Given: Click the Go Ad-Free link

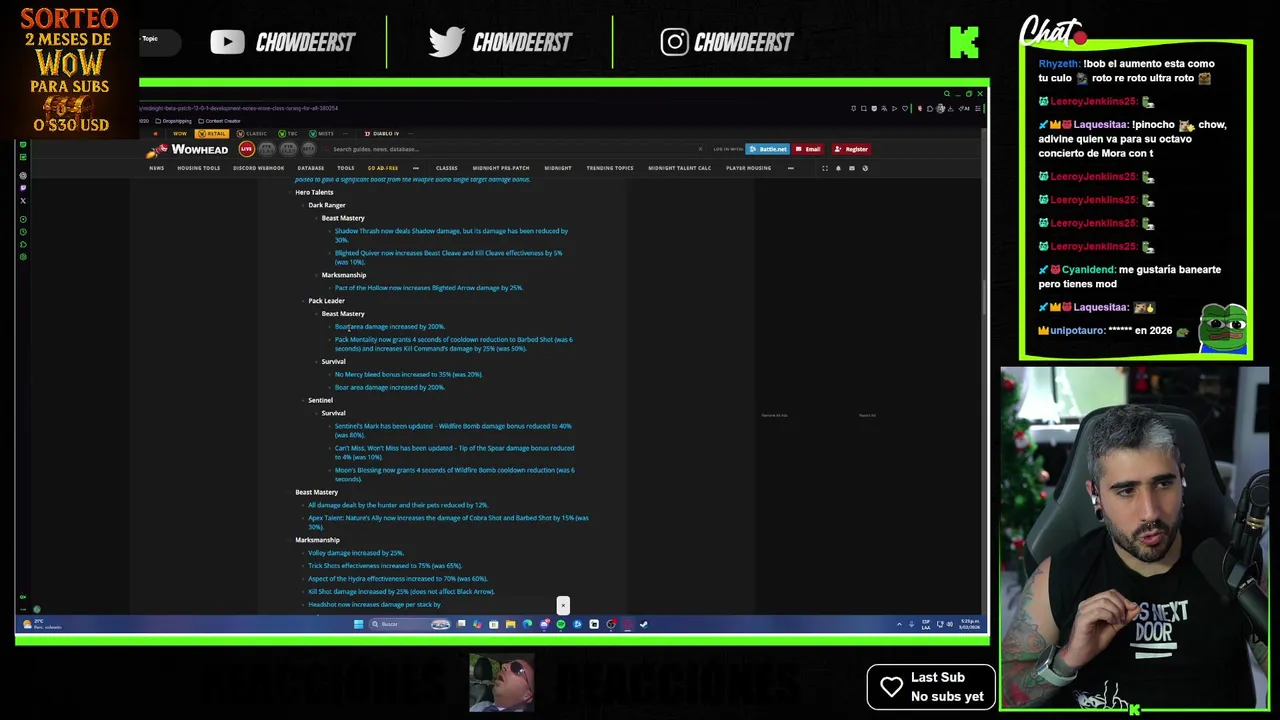Looking at the screenshot, I should (x=382, y=168).
